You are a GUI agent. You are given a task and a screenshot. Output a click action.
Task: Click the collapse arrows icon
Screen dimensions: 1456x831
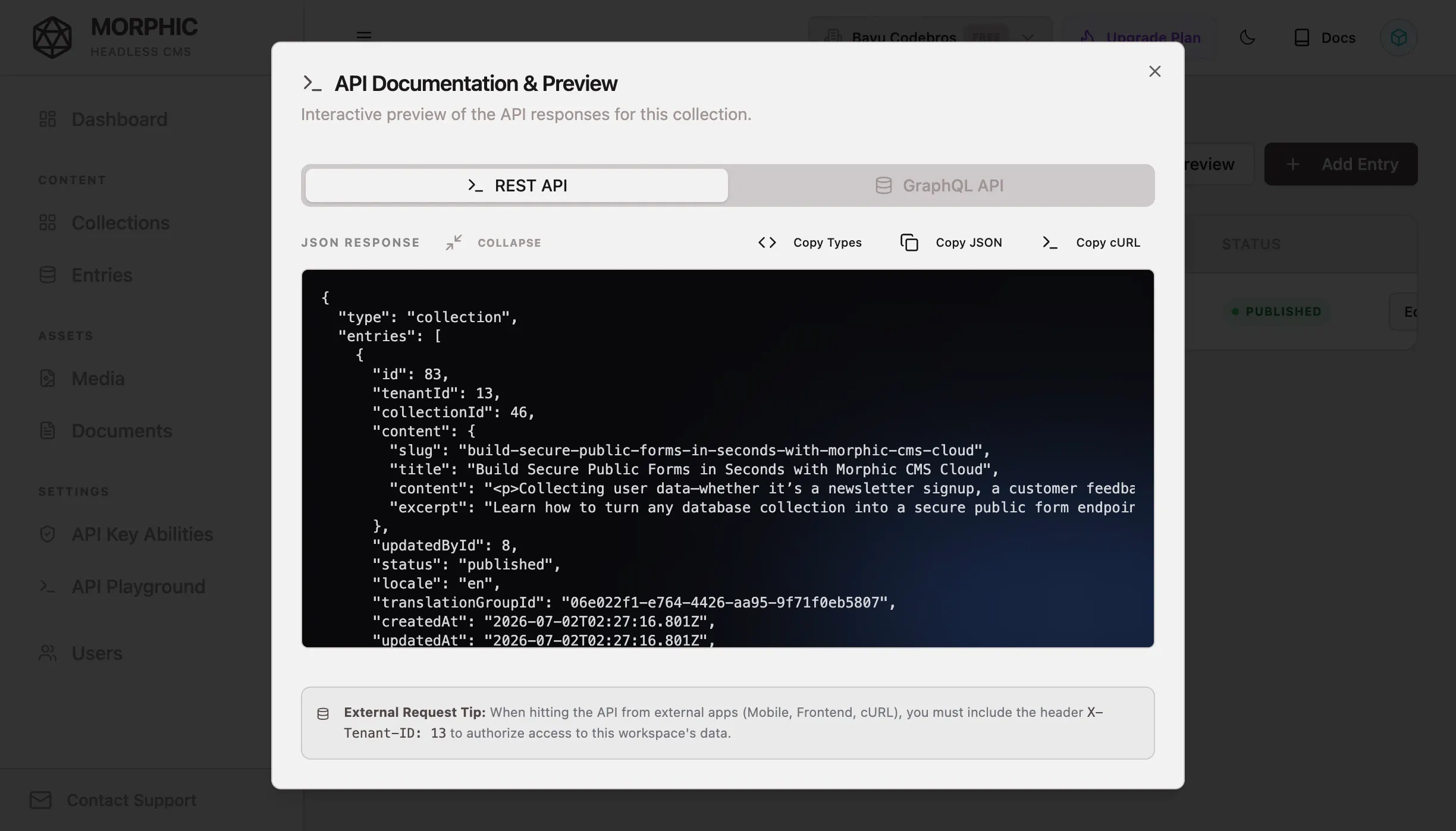pyautogui.click(x=454, y=243)
